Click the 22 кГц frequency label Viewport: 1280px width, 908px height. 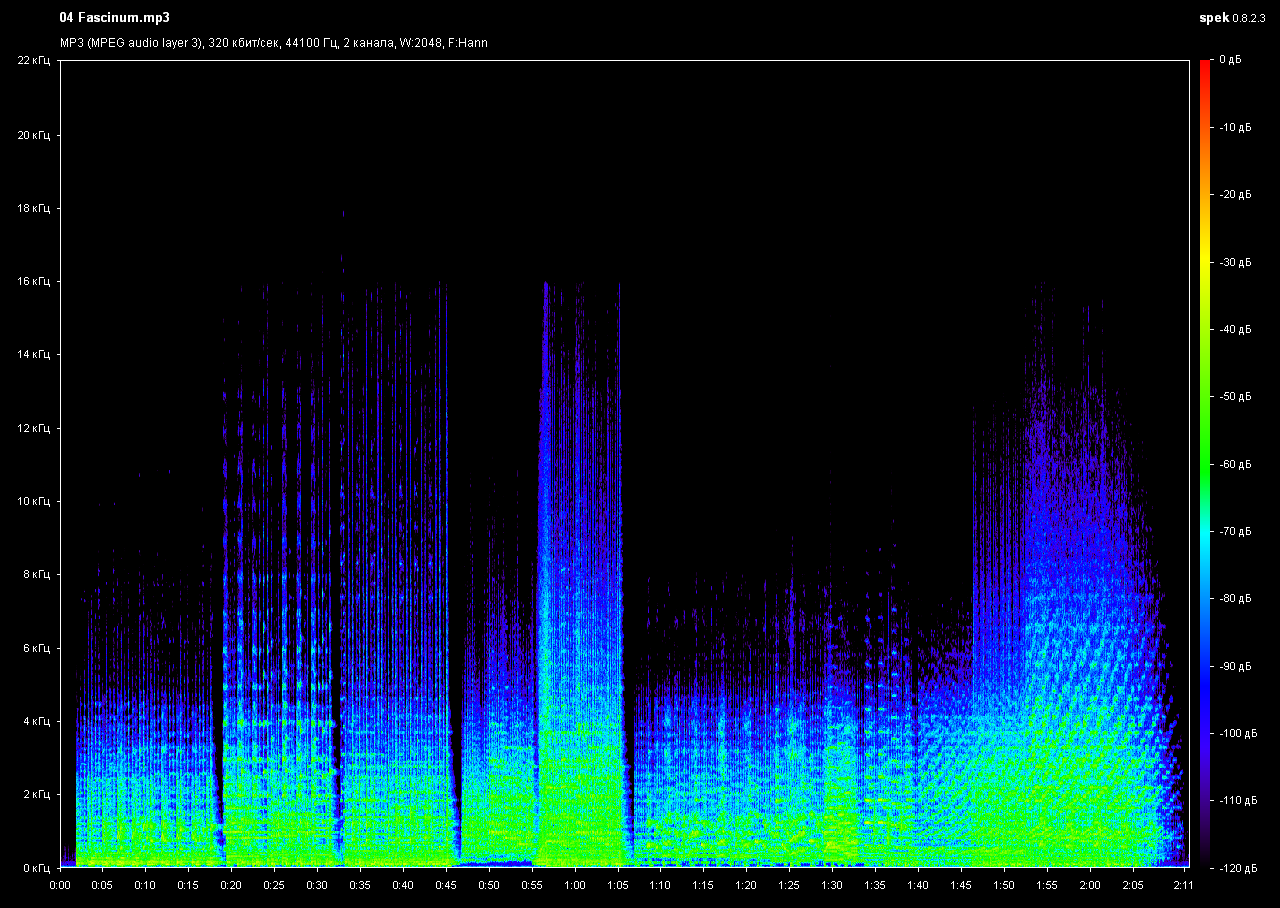pos(33,61)
